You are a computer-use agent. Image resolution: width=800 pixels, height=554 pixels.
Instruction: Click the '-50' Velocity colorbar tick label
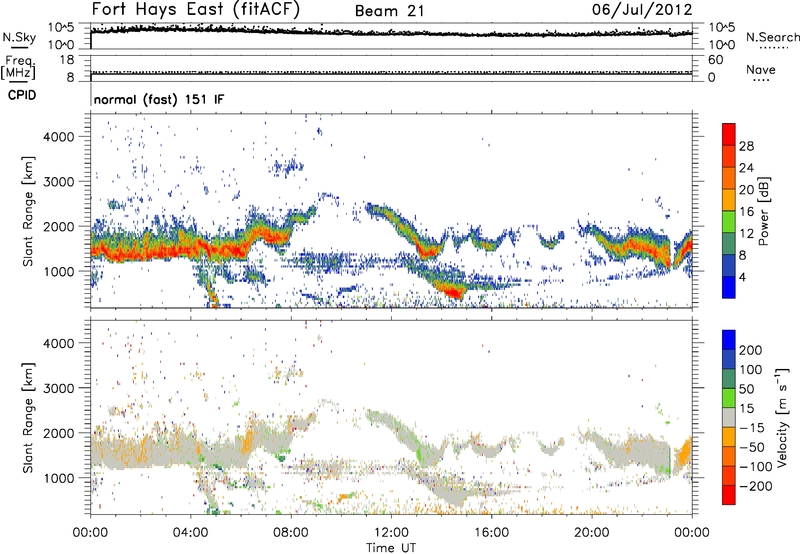click(752, 447)
